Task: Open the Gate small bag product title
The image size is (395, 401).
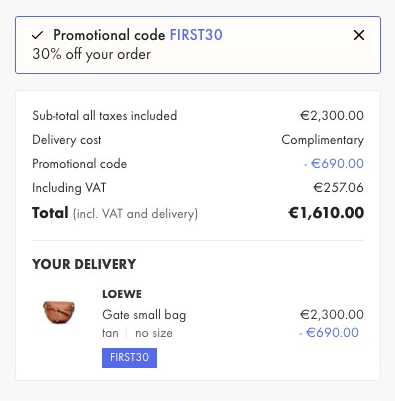Action: (144, 315)
